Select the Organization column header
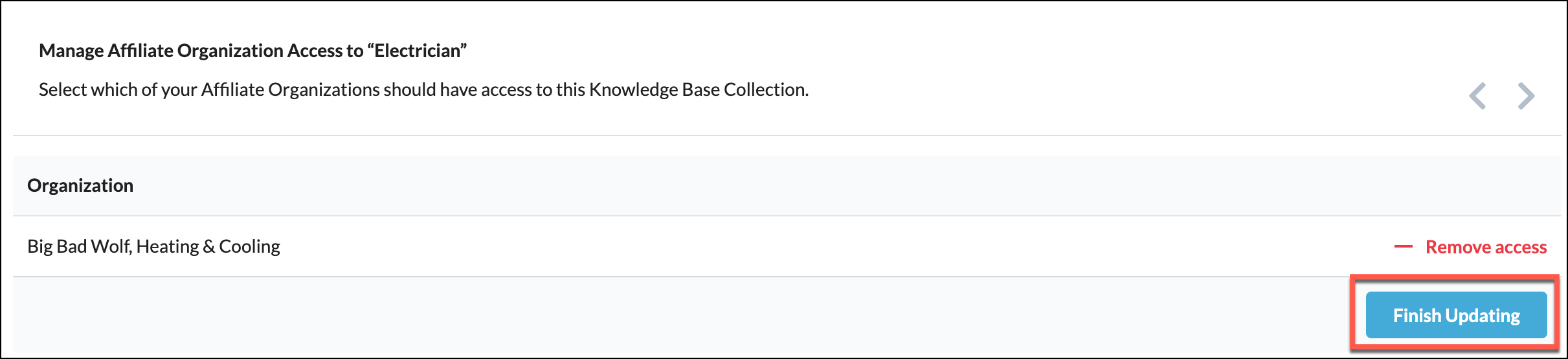Screen dimensions: 1568x359 pos(80,185)
